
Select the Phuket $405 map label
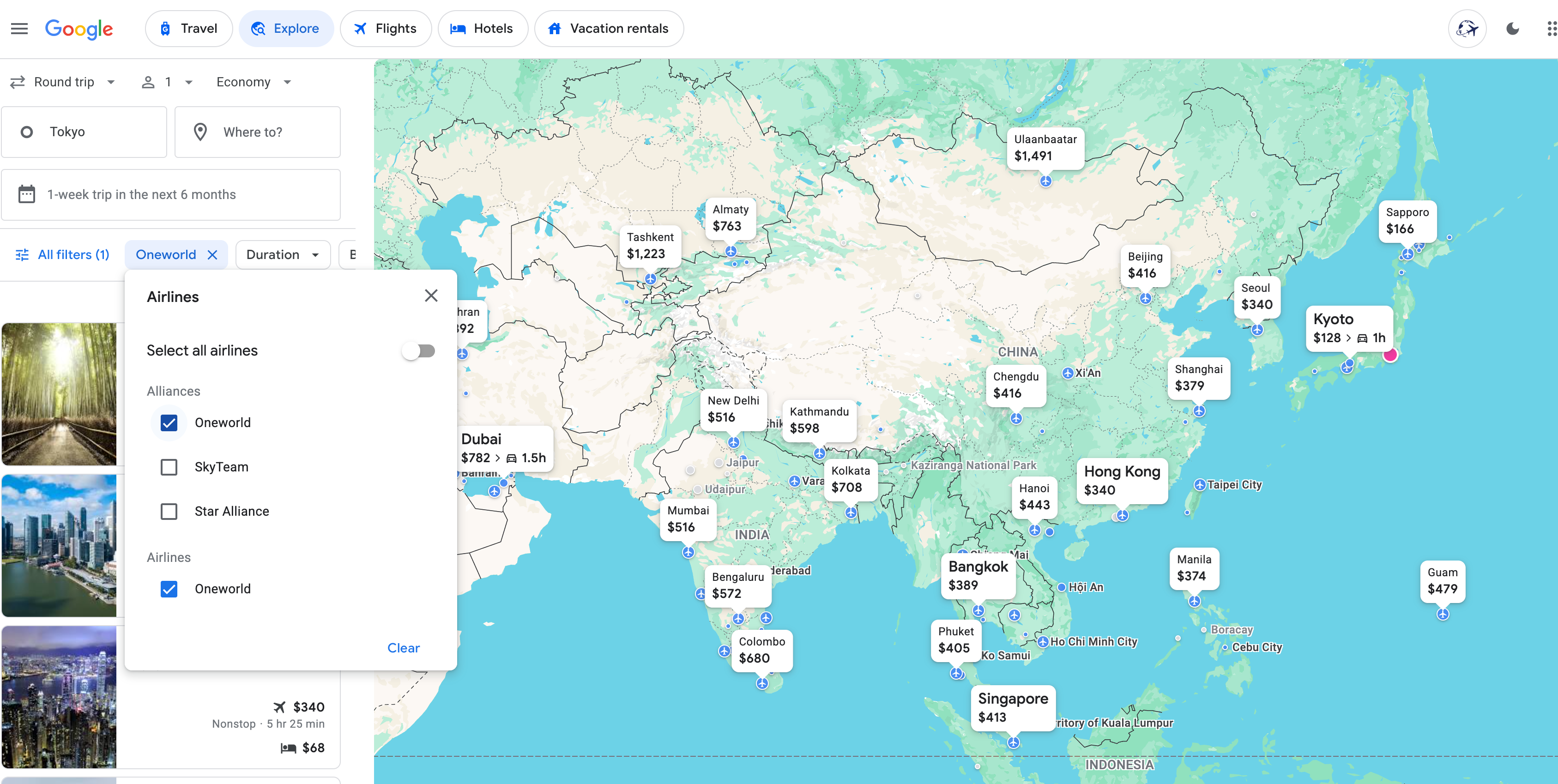pyautogui.click(x=955, y=640)
